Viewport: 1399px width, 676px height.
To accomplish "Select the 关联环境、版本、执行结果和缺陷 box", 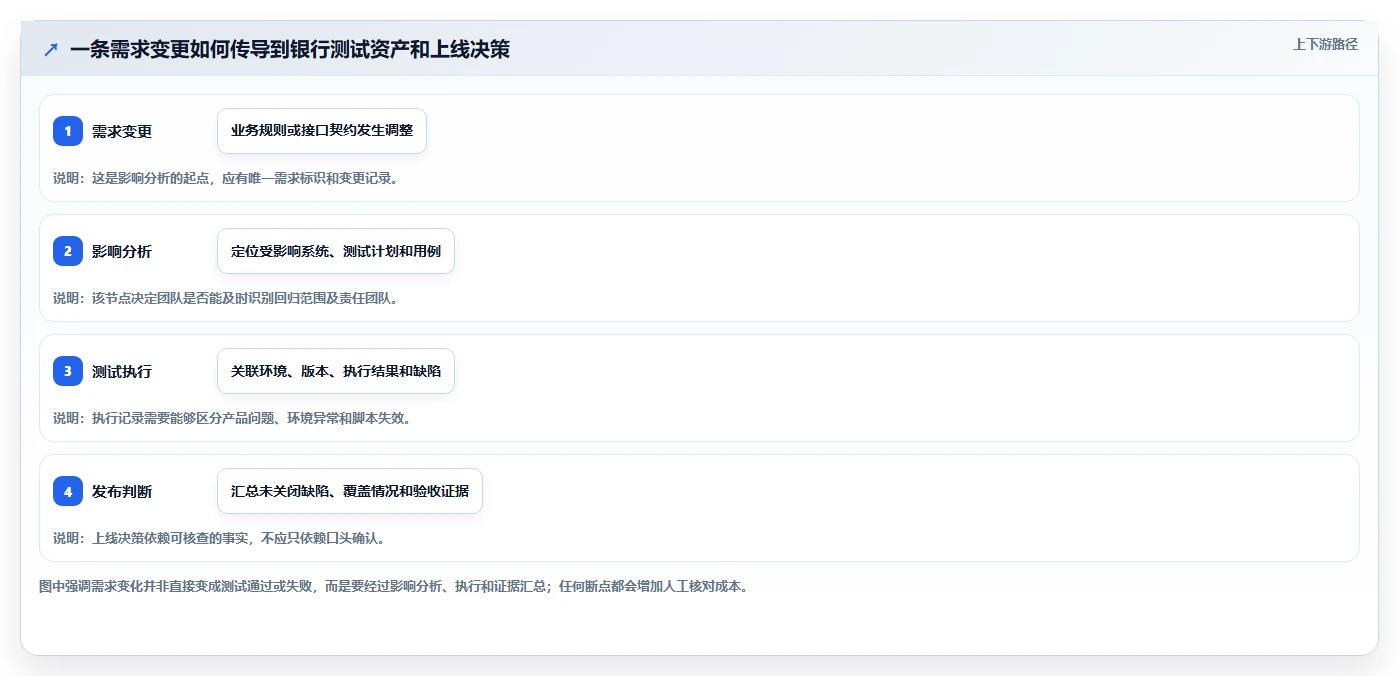I will pyautogui.click(x=336, y=371).
